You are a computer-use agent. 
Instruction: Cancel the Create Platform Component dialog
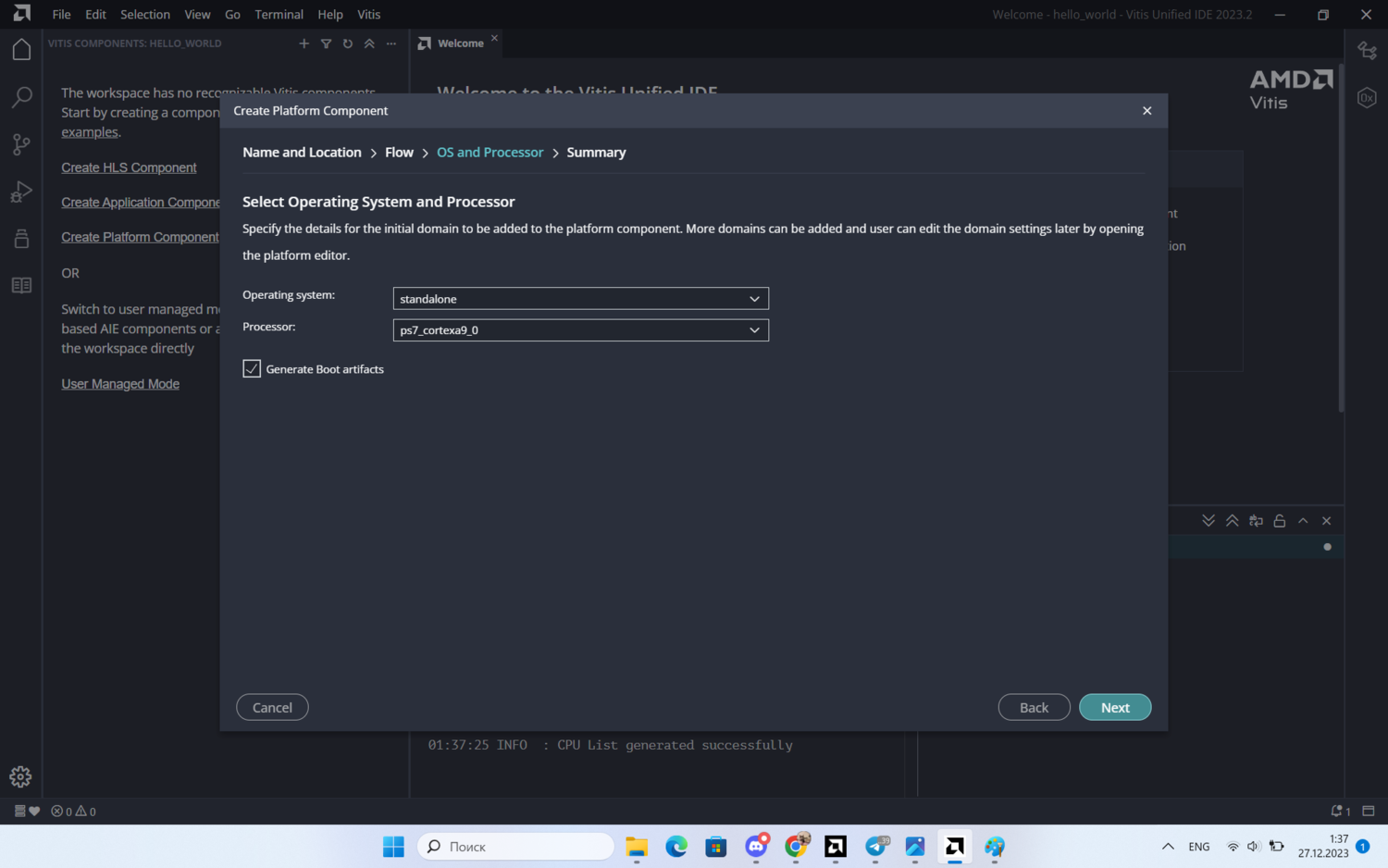point(272,707)
